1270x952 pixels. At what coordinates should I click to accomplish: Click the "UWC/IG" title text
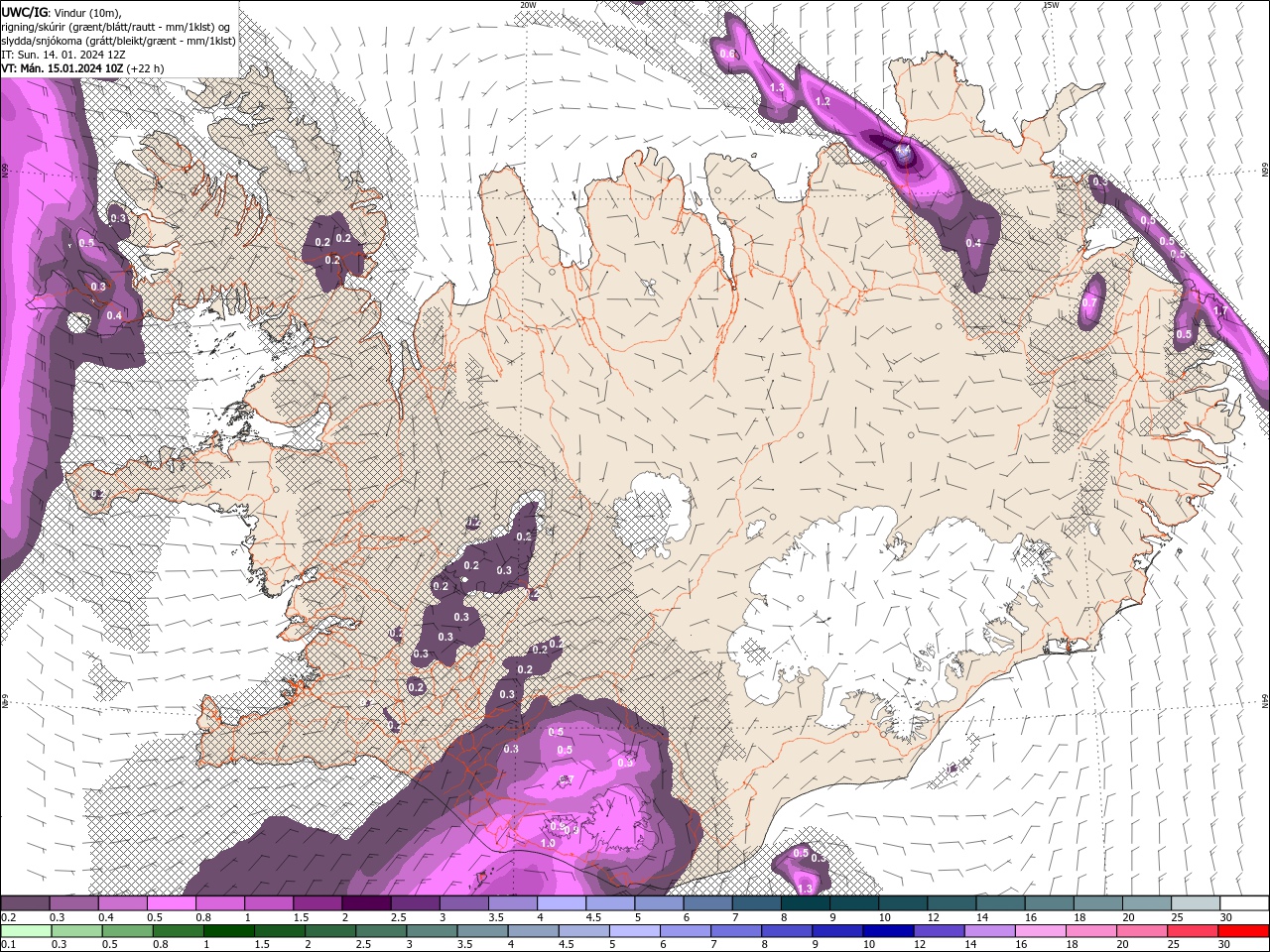(25, 12)
